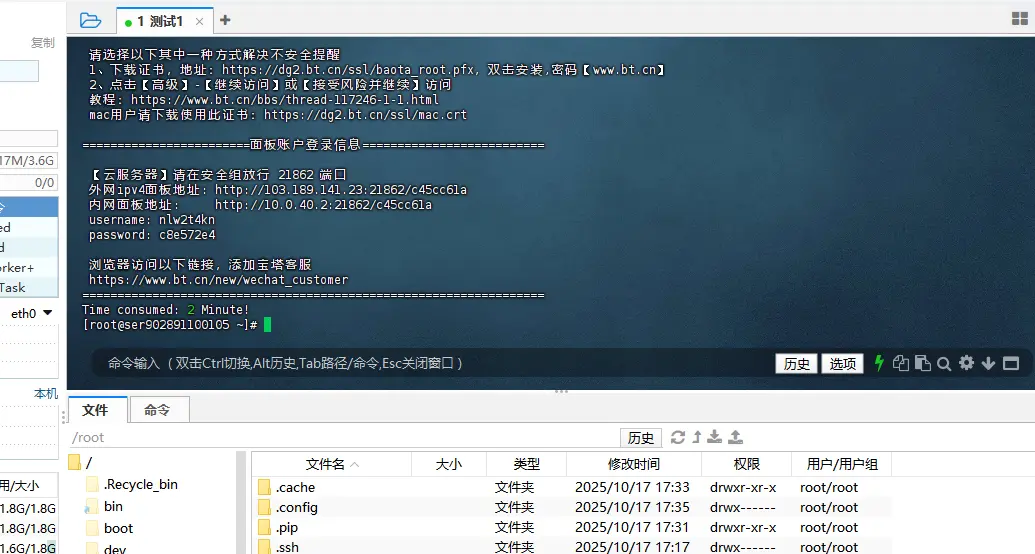Switch to the 命令 tab
Image resolution: width=1035 pixels, height=554 pixels.
click(x=158, y=410)
